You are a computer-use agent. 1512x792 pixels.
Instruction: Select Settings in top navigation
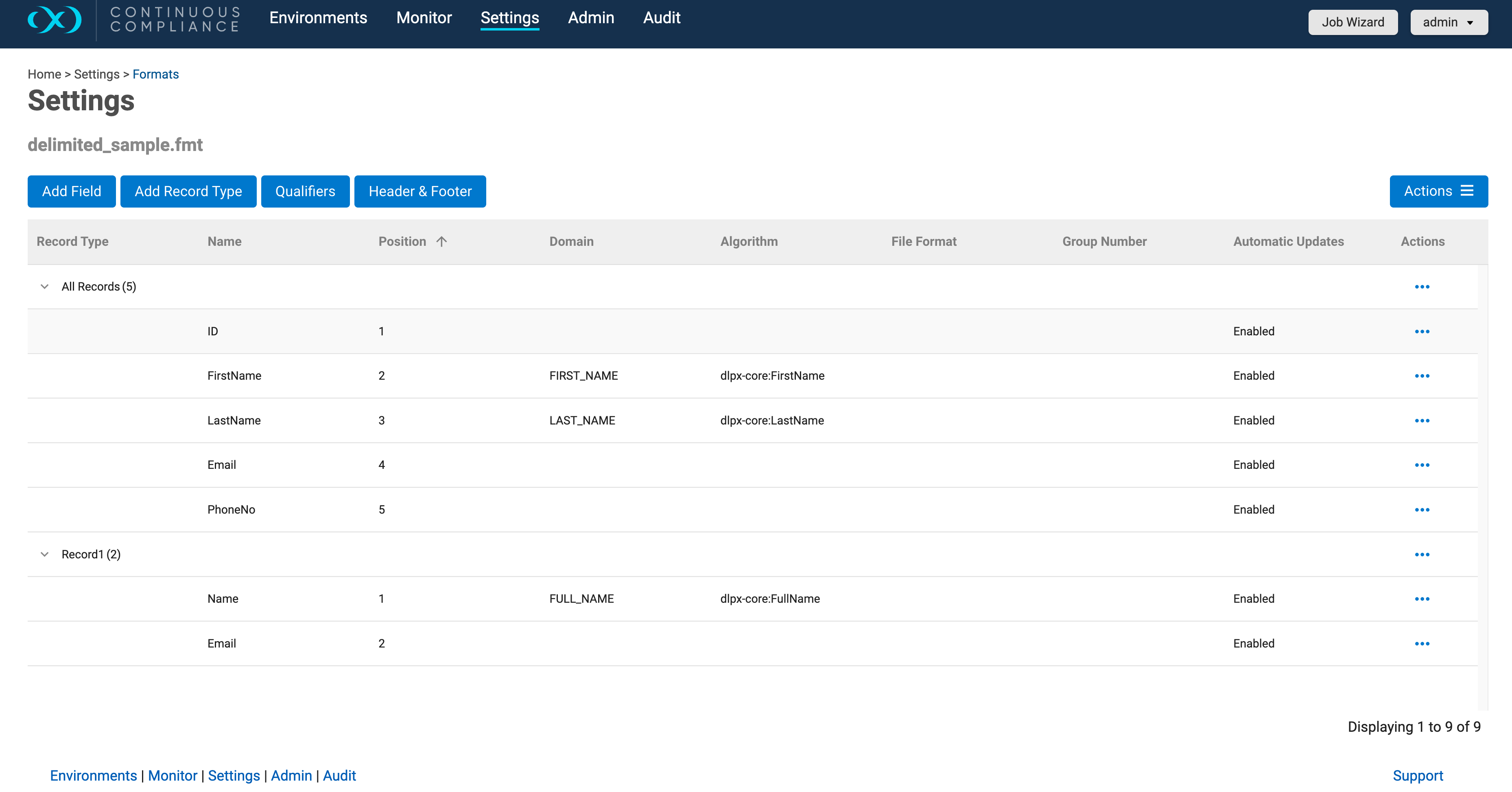[509, 18]
